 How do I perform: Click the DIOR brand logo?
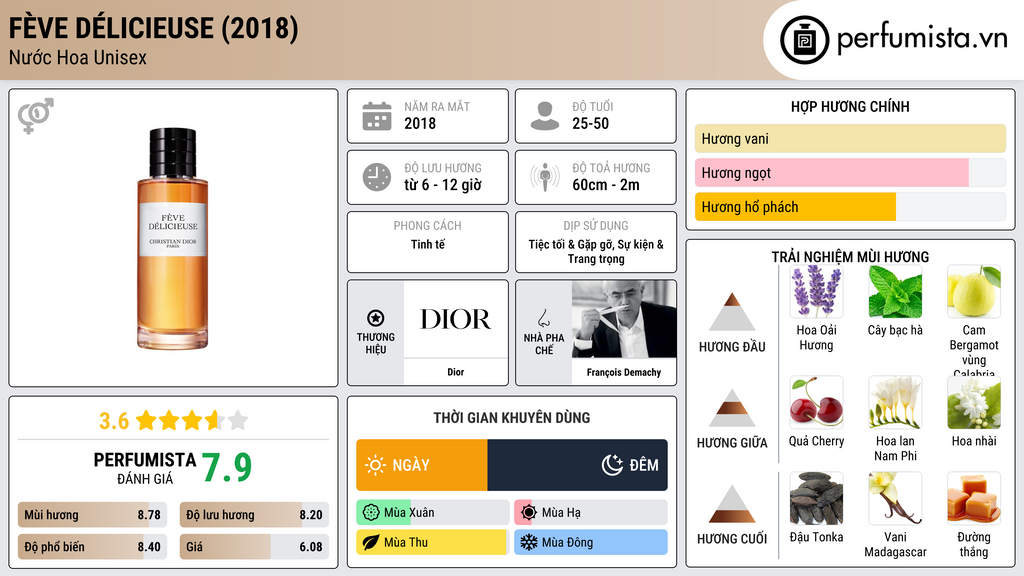(455, 319)
